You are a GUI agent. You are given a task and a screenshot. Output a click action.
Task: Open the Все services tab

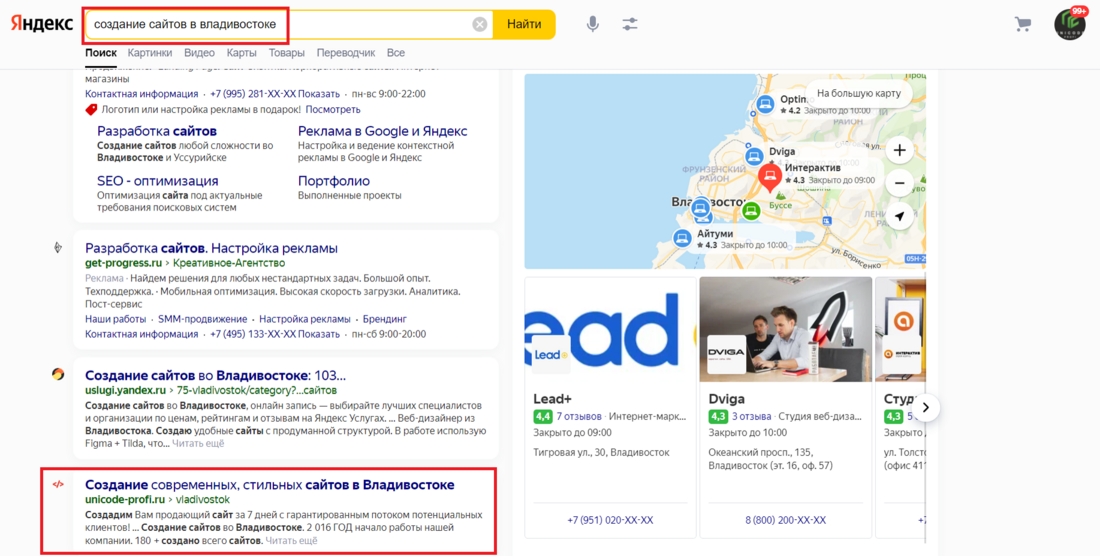396,53
